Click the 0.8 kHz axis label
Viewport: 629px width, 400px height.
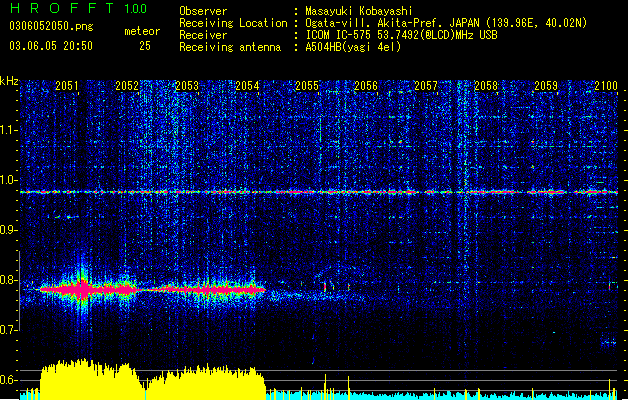(9, 280)
